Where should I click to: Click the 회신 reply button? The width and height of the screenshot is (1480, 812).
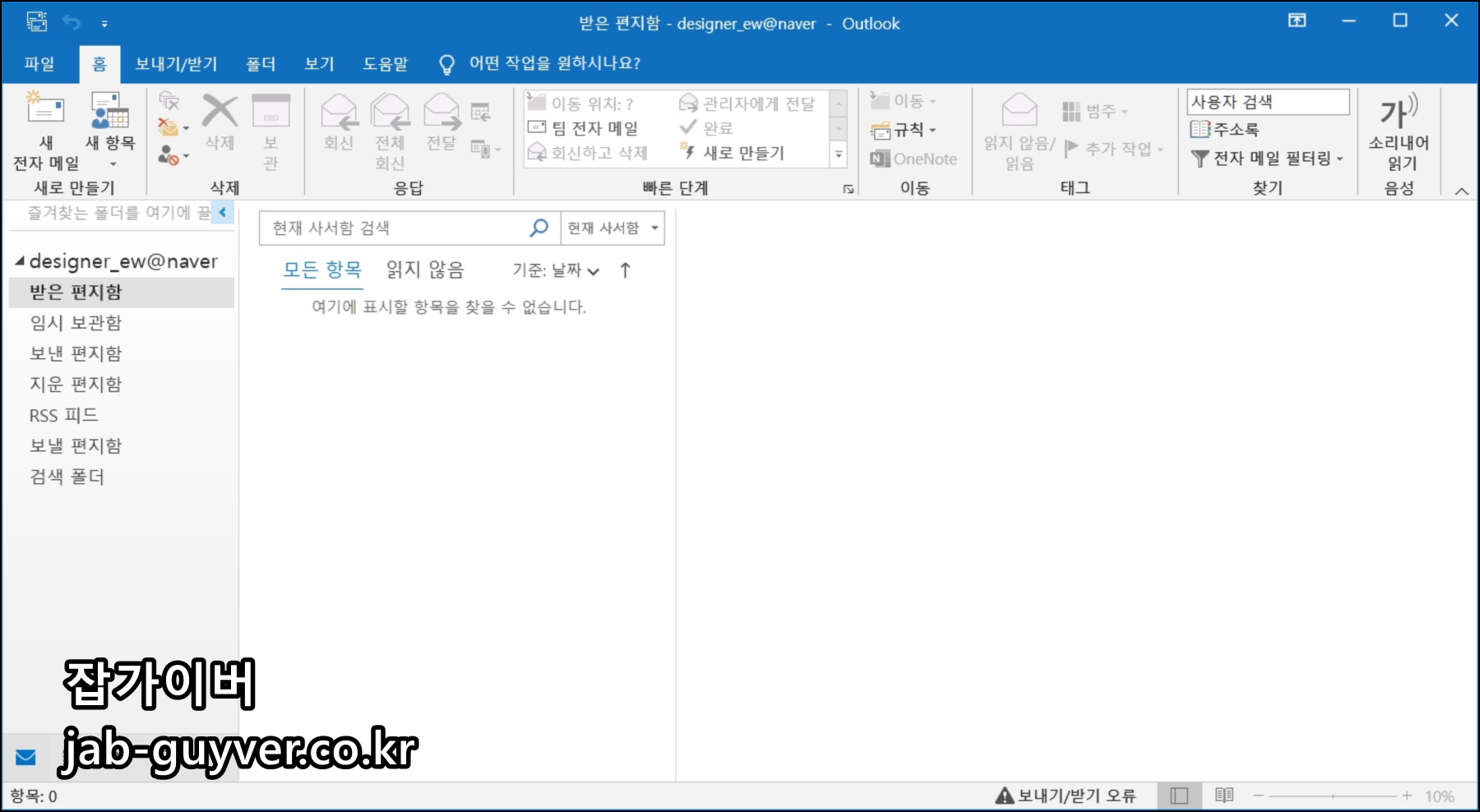click(x=339, y=123)
